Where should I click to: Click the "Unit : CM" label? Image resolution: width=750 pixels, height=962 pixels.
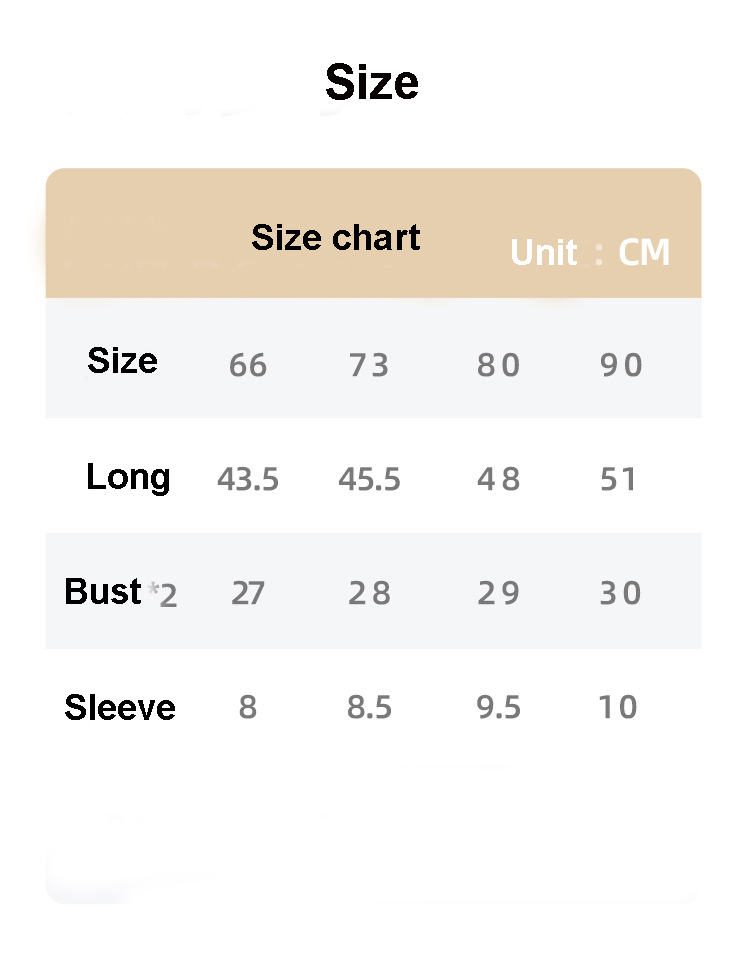coord(589,253)
